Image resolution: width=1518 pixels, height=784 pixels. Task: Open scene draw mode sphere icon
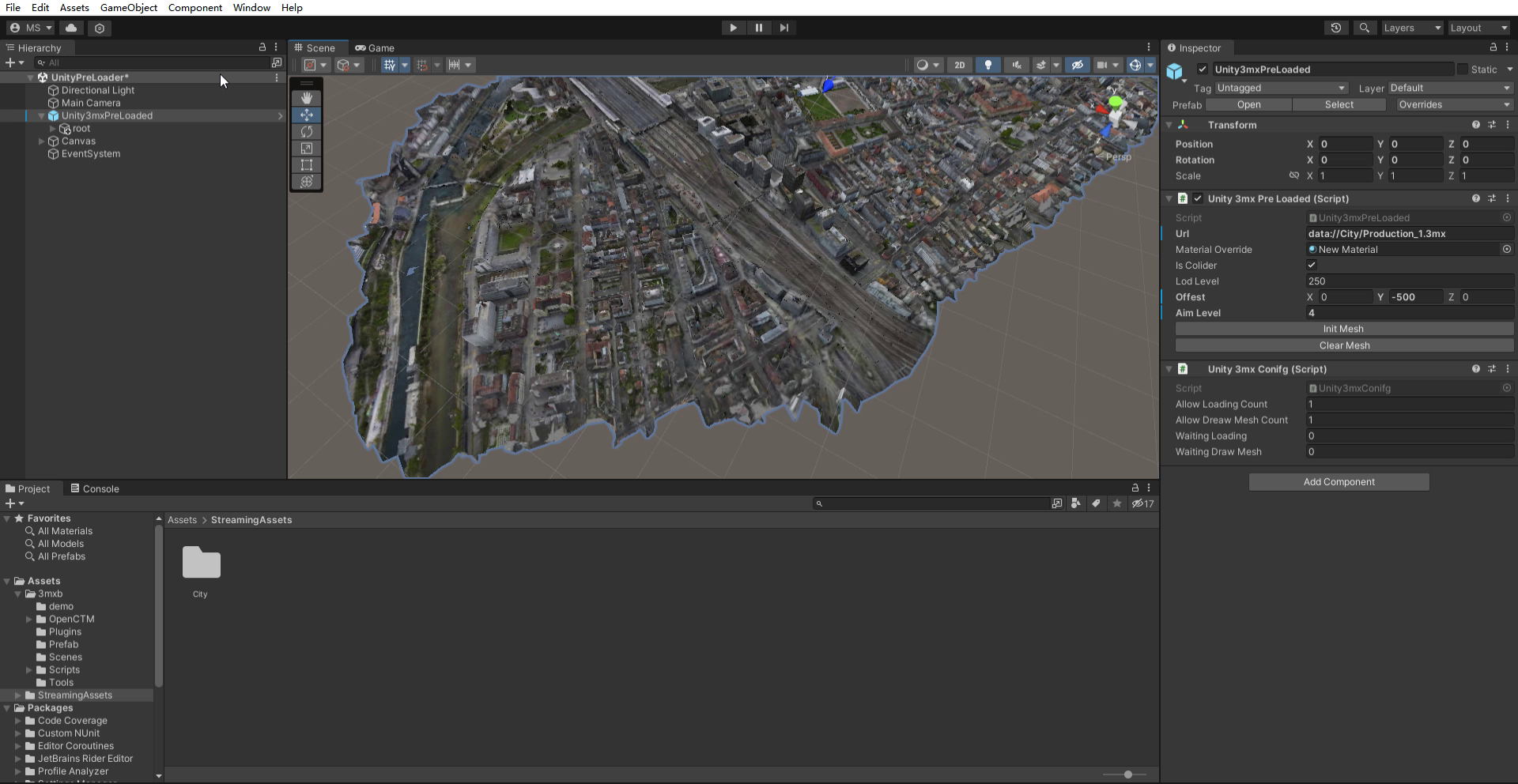tap(922, 65)
